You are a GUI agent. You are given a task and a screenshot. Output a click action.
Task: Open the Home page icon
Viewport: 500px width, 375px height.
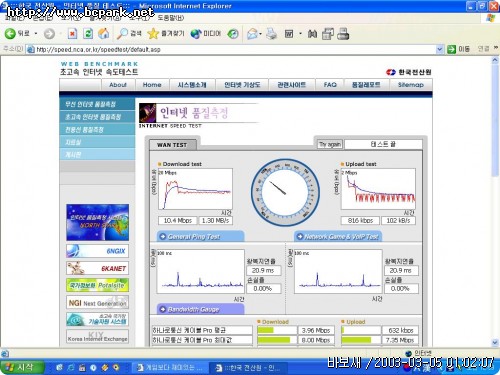pyautogui.click(x=104, y=33)
